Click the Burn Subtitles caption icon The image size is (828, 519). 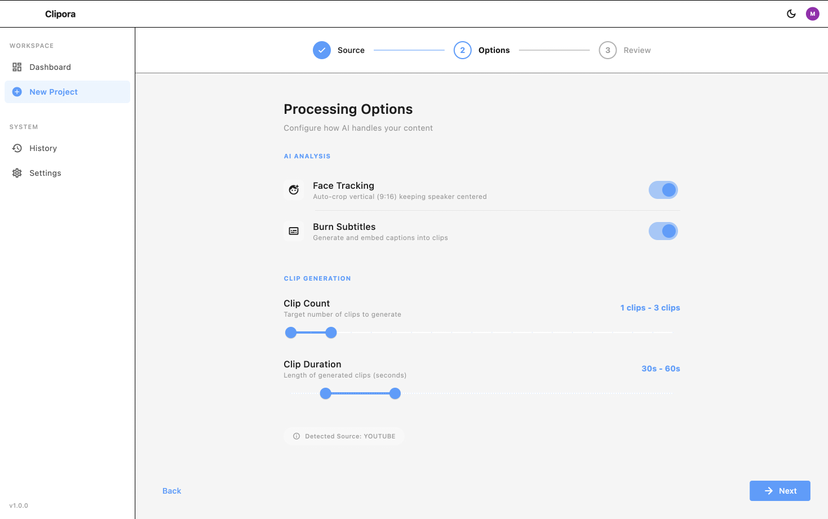click(x=294, y=231)
